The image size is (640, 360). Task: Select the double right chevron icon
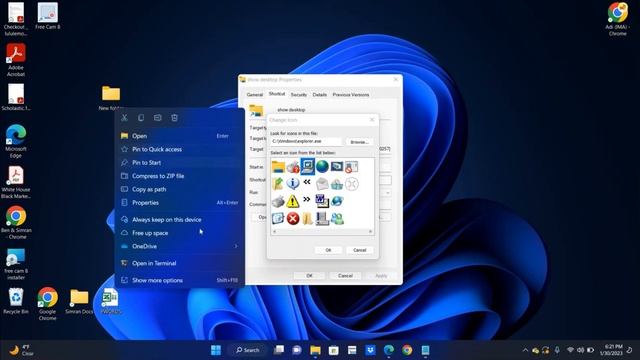pos(307,199)
